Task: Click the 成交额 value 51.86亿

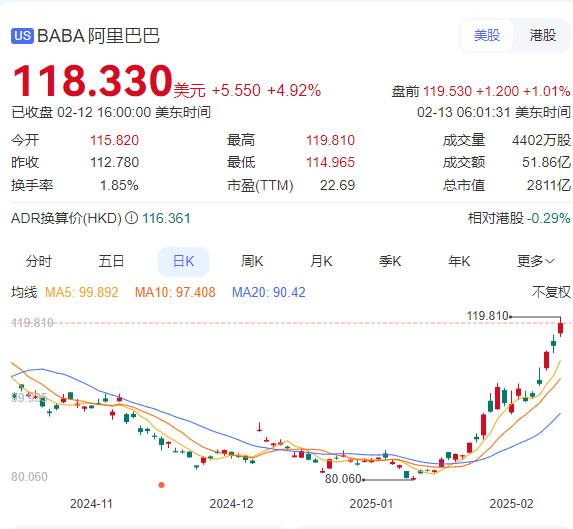Action: pos(546,162)
